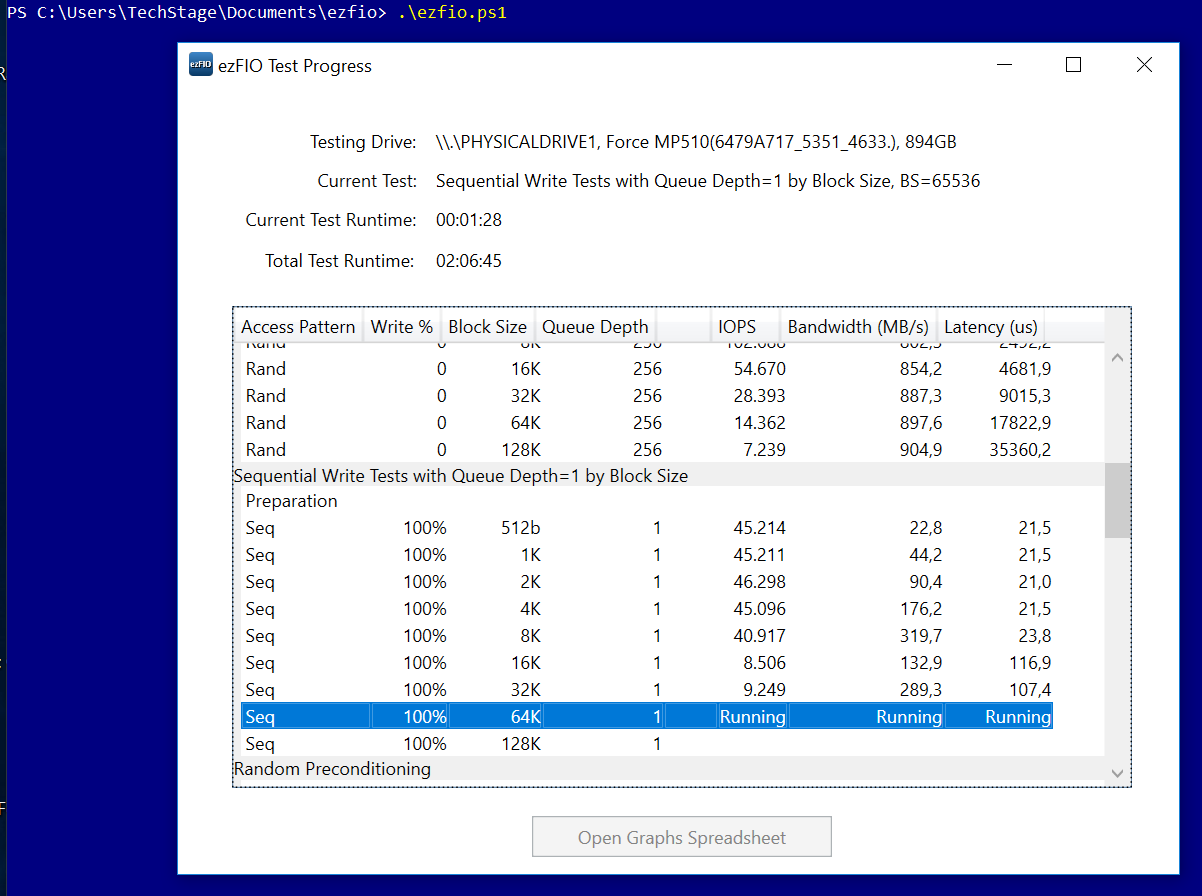The image size is (1202, 896).
Task: Sort by the Access Pattern column header
Action: point(298,327)
